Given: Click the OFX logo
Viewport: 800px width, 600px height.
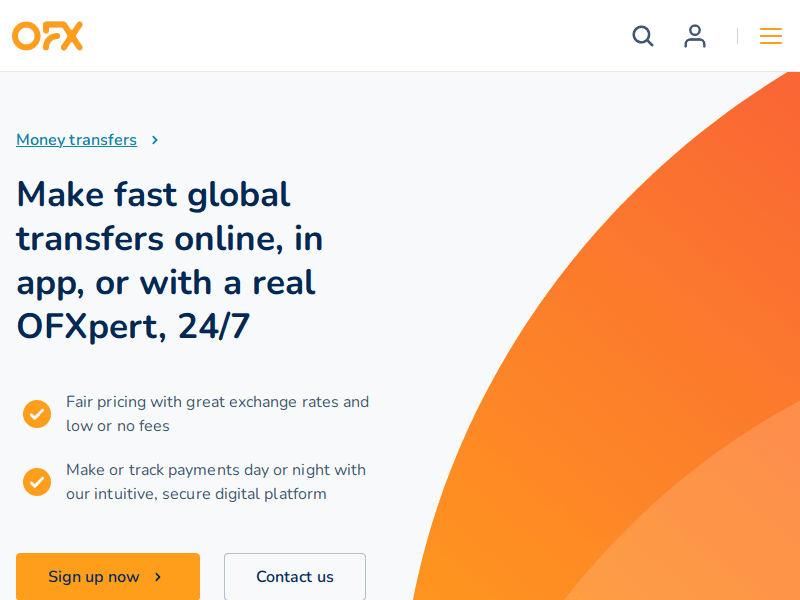Looking at the screenshot, I should 47,36.
